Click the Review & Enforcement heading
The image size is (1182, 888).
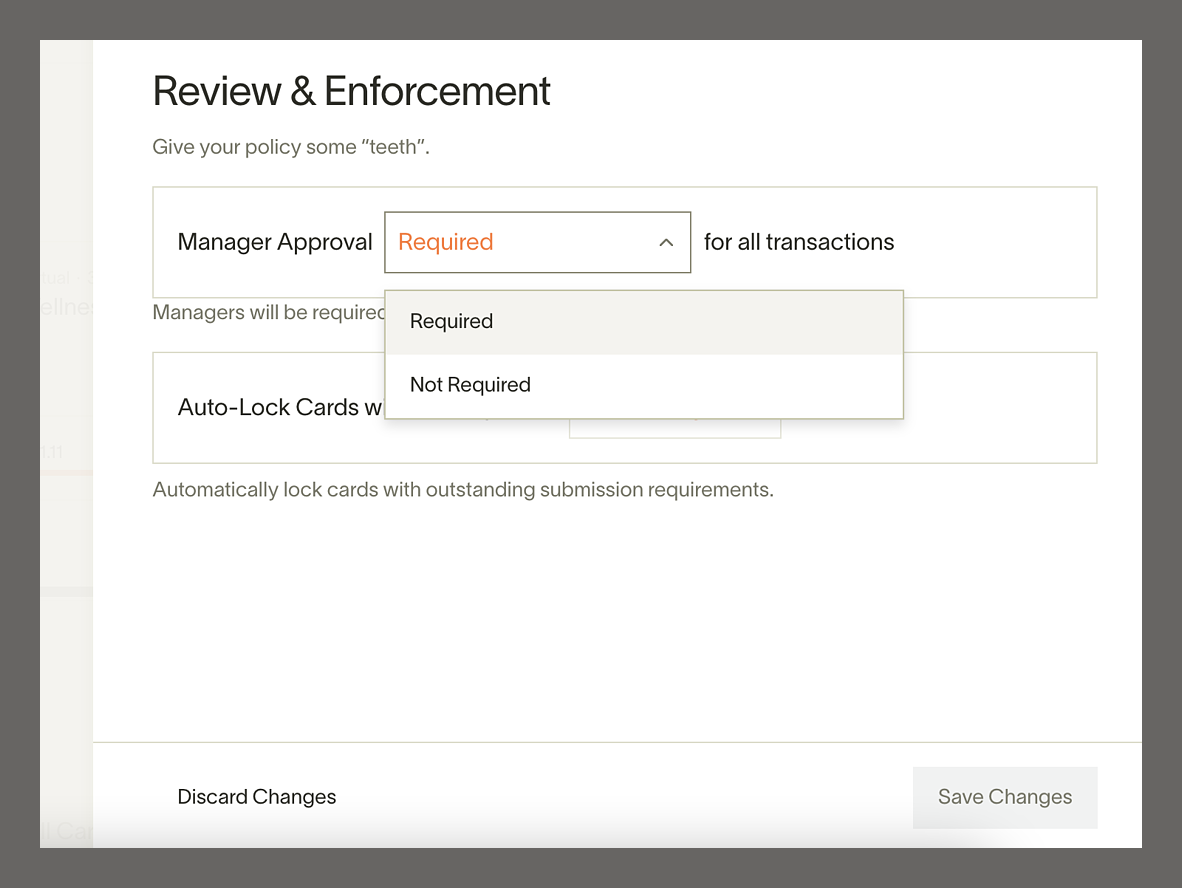(351, 91)
